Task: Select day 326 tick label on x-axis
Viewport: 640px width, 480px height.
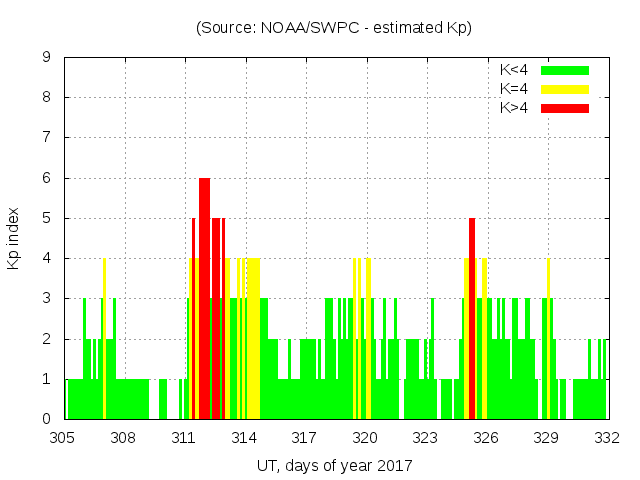Action: (486, 437)
